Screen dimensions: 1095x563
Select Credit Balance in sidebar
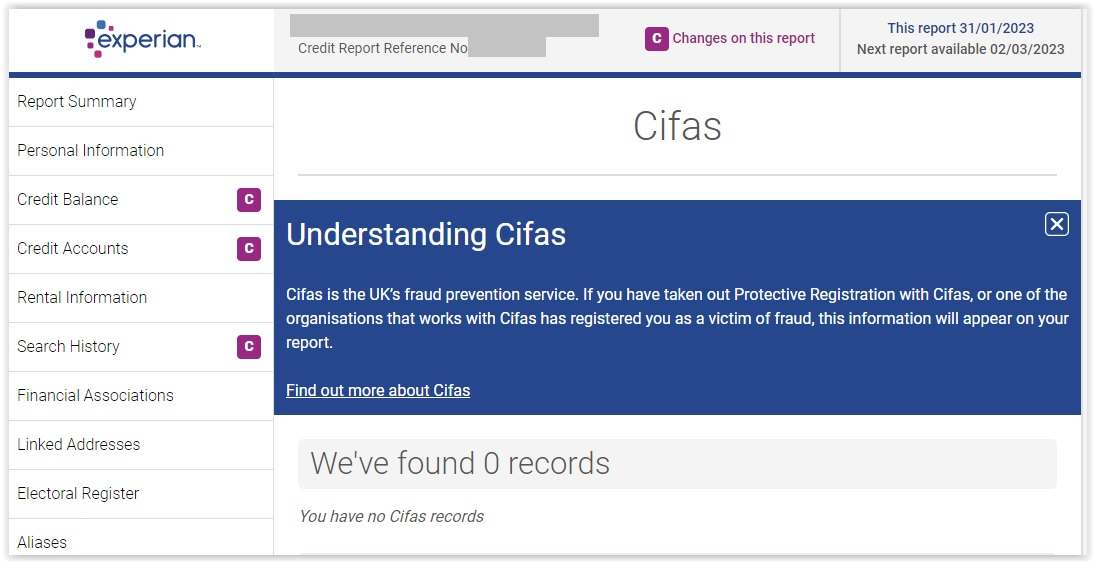(141, 200)
